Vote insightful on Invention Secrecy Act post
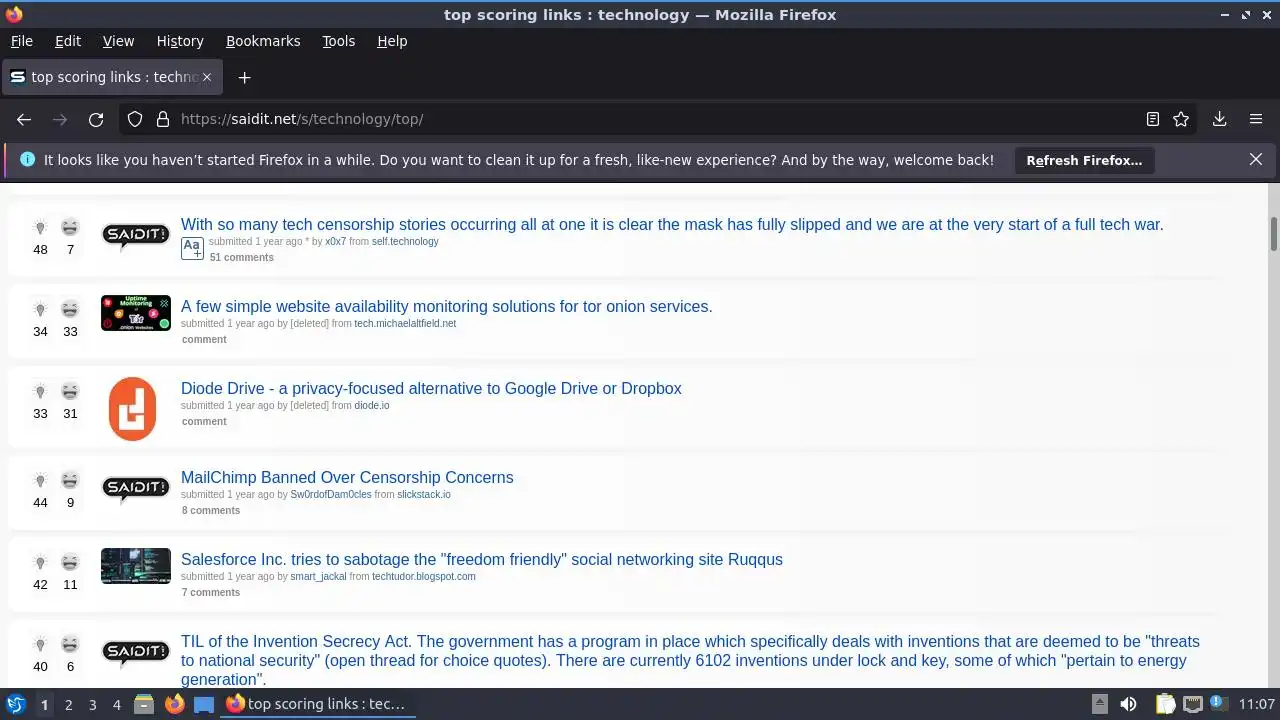This screenshot has height=720, width=1280. [40, 644]
